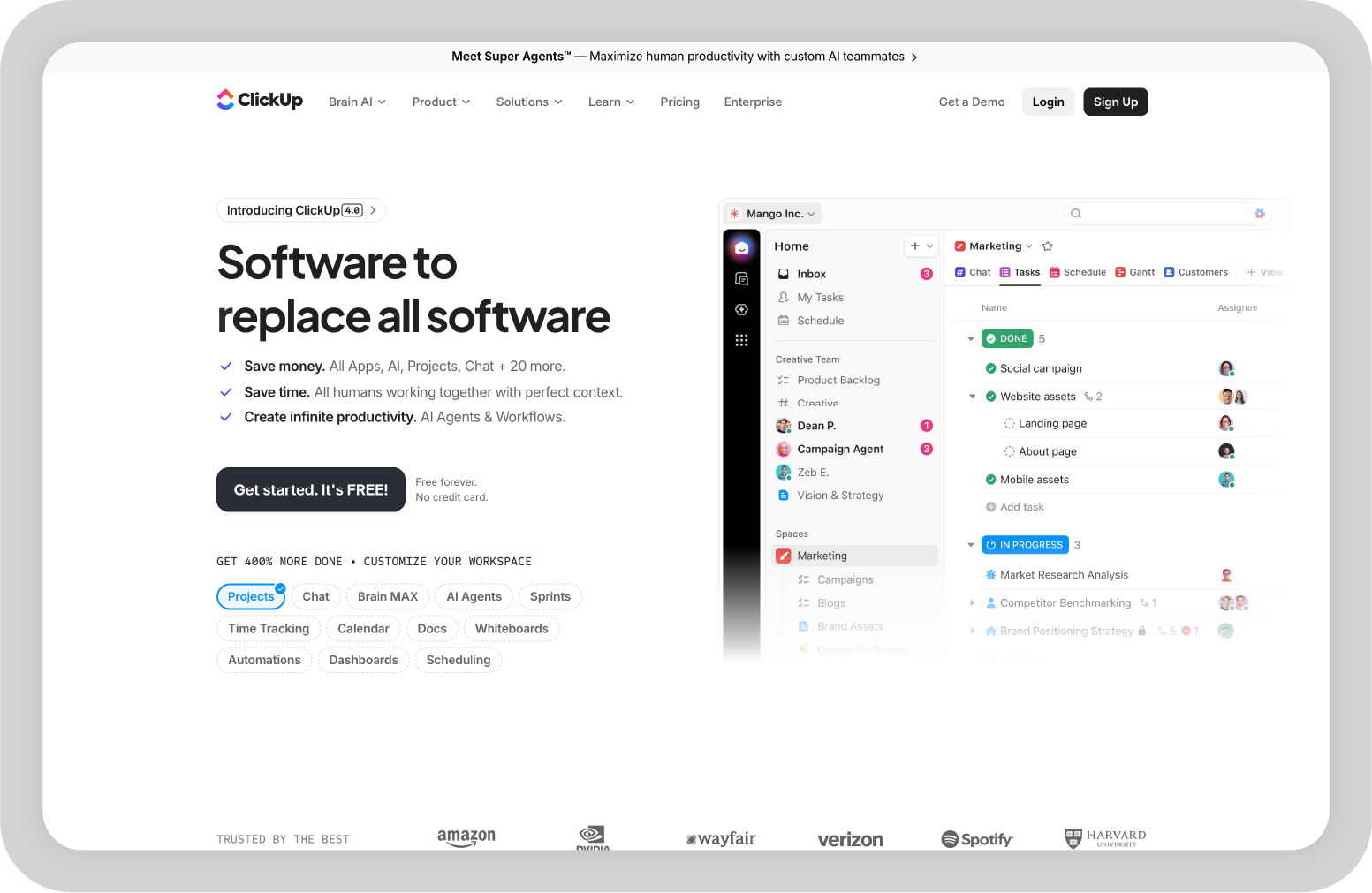1372x893 pixels.
Task: Switch to the Customers tab
Action: pos(1195,272)
